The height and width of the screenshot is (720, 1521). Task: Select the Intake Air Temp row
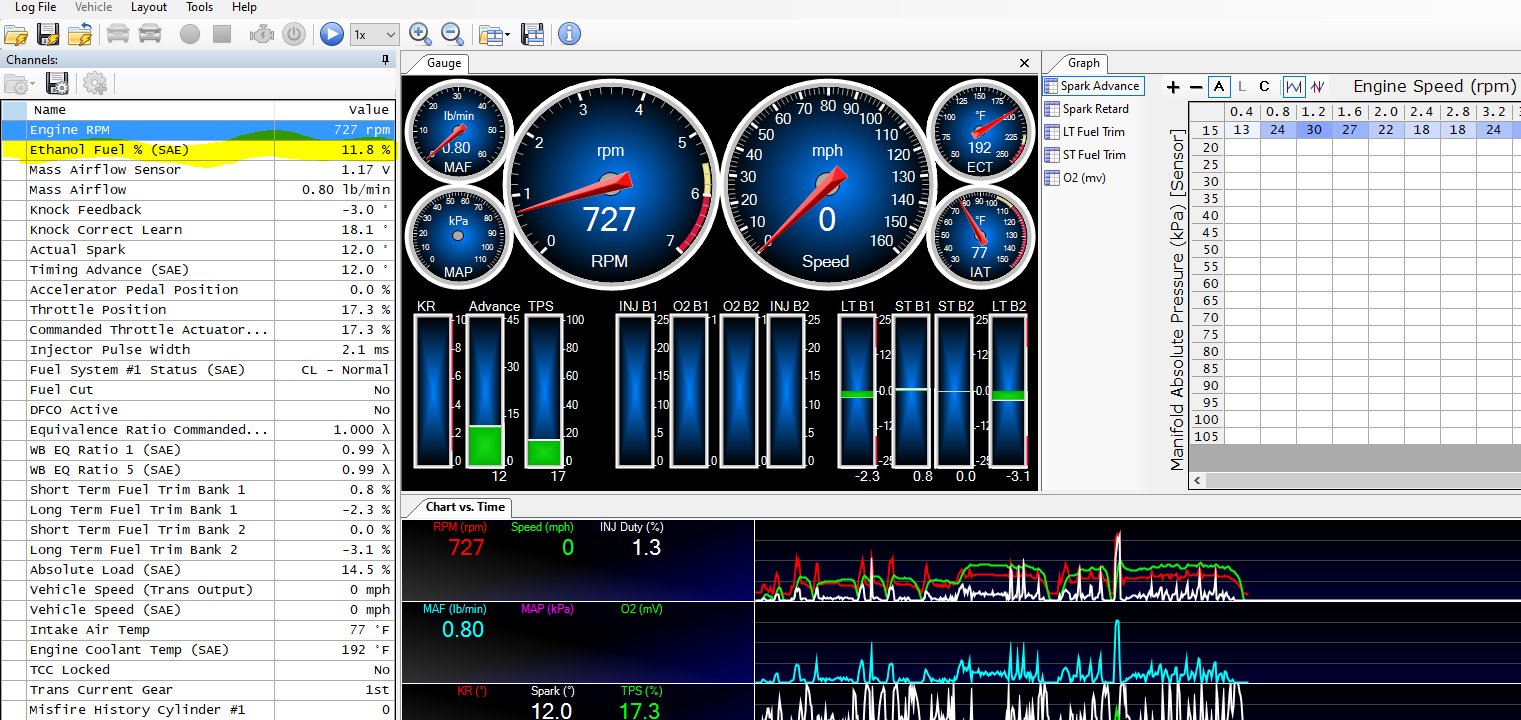197,630
